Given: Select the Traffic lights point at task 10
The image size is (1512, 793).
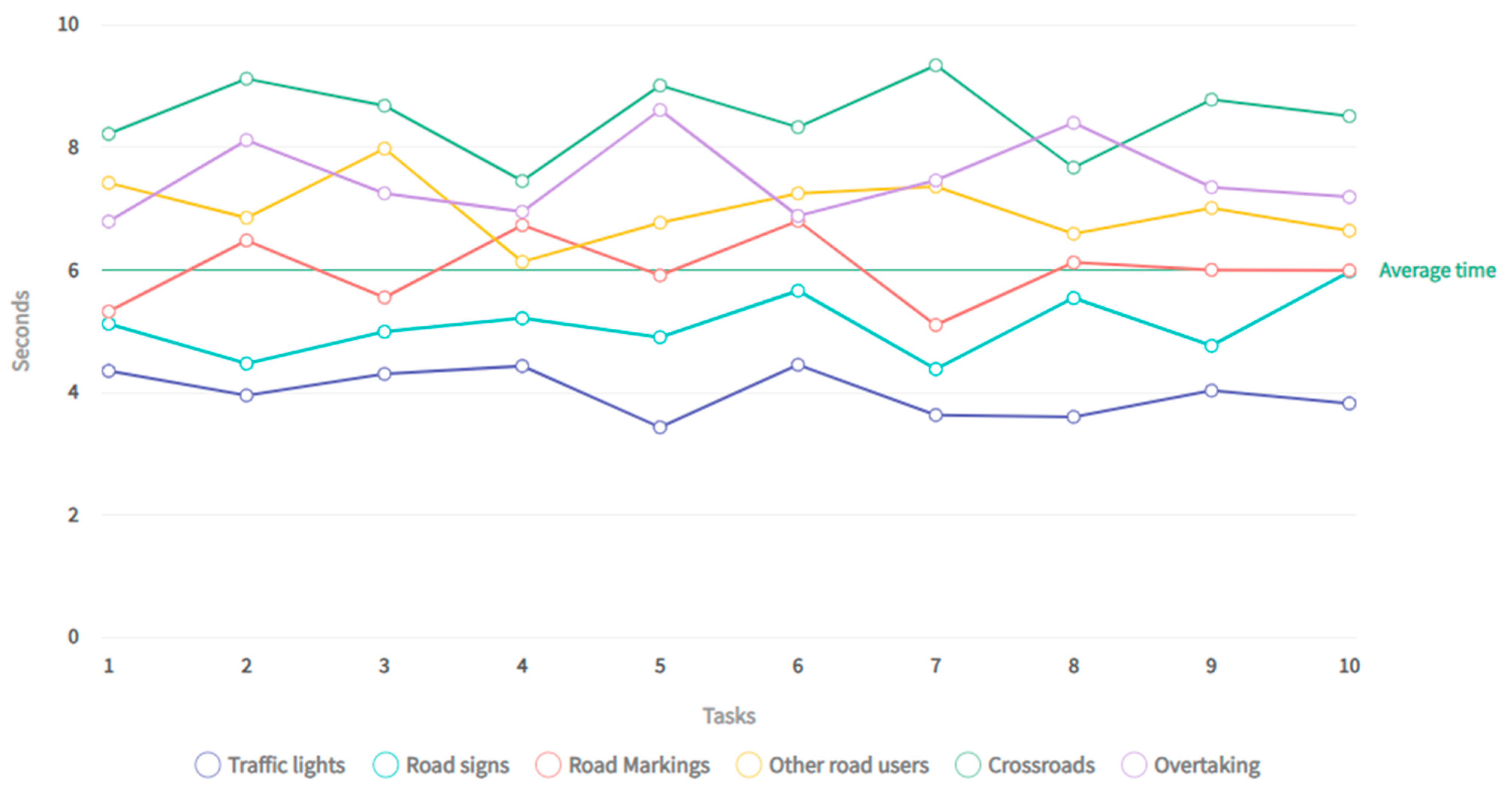Looking at the screenshot, I should (x=1349, y=403).
